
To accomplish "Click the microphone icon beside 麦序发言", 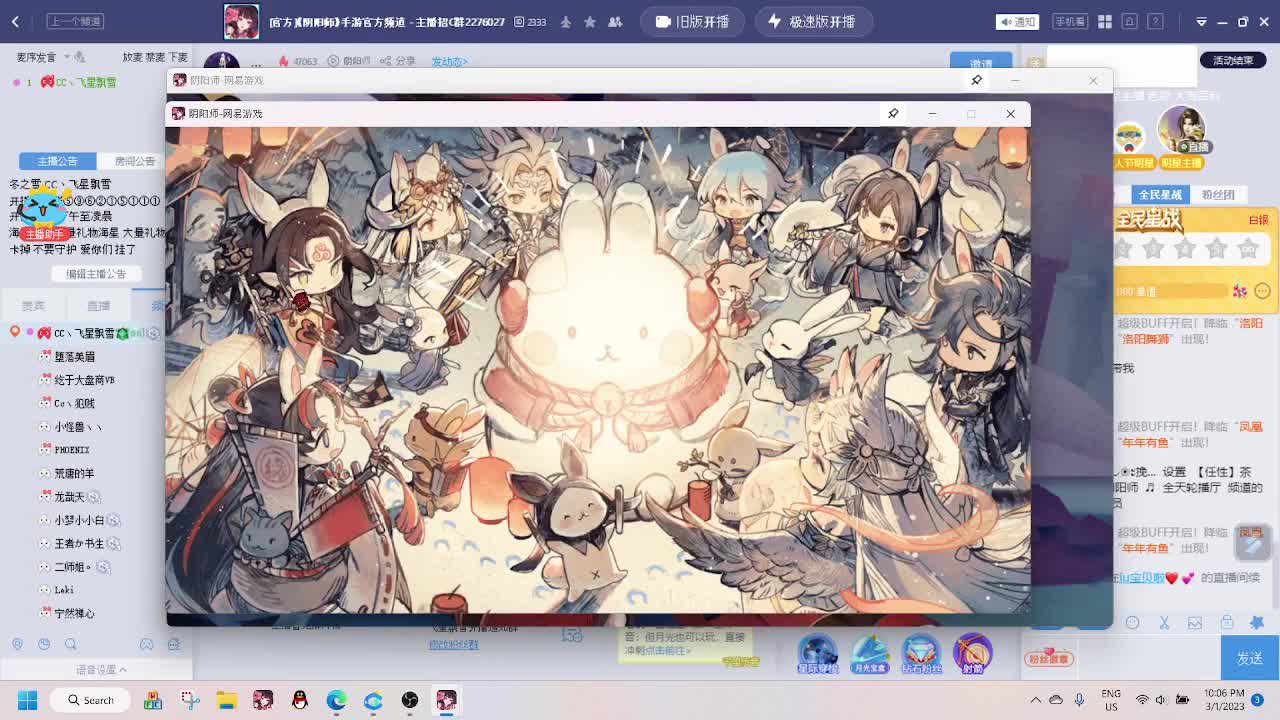I will coord(81,58).
